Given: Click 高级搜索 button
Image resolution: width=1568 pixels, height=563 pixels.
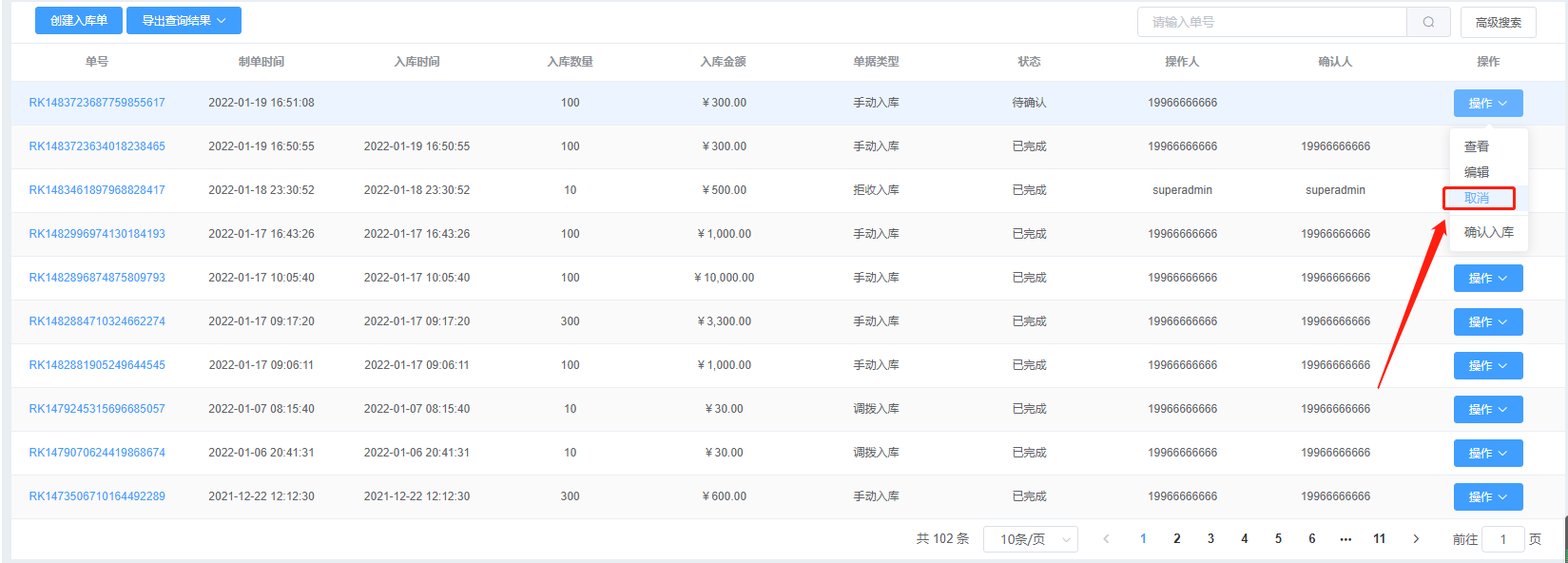Looking at the screenshot, I should tap(1499, 22).
